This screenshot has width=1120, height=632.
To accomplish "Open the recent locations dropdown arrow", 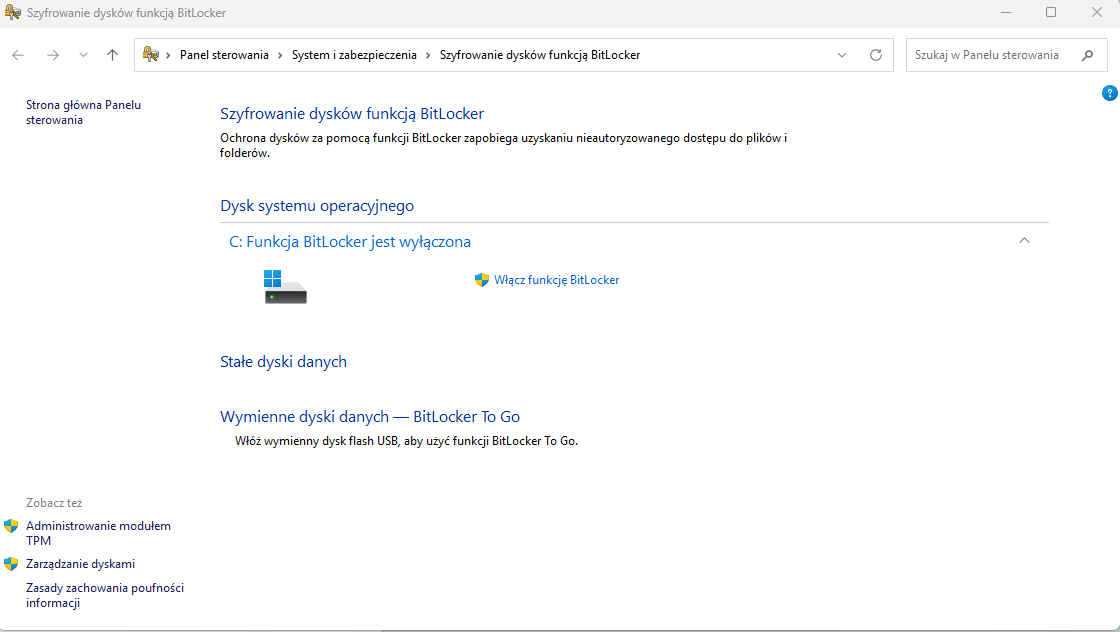I will (x=84, y=55).
